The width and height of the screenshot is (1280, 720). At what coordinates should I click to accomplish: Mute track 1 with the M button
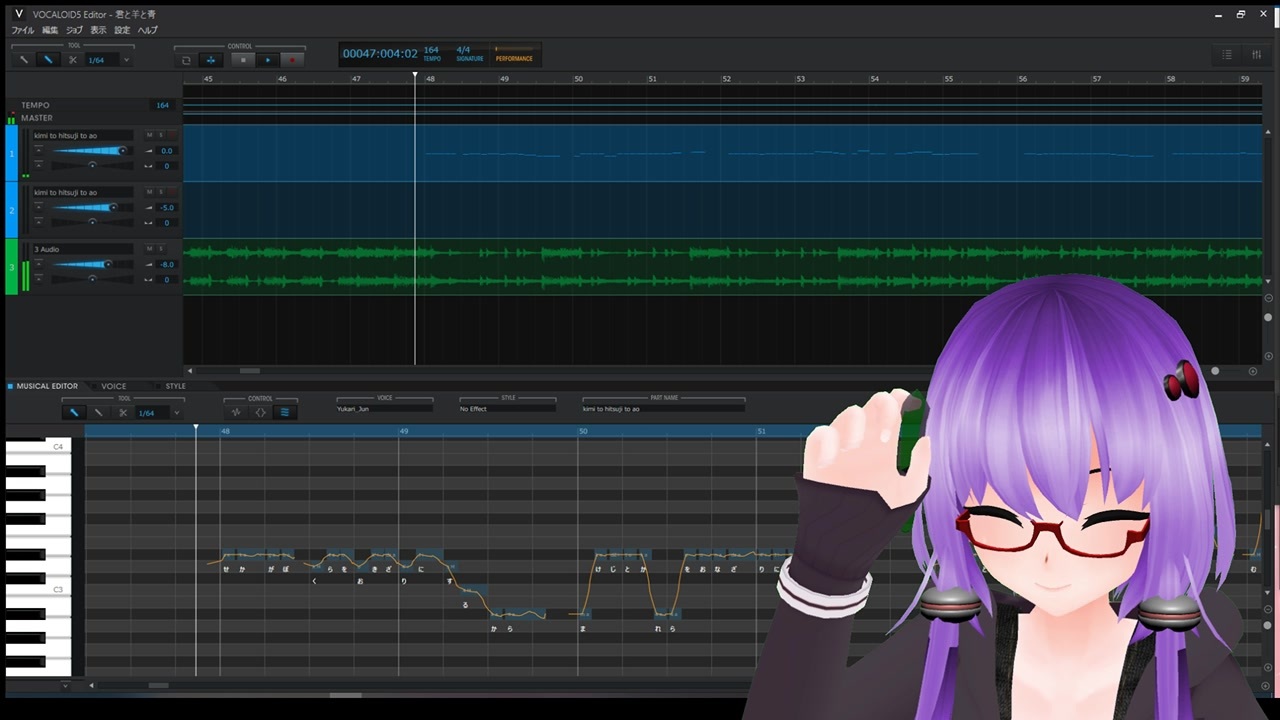[x=149, y=135]
